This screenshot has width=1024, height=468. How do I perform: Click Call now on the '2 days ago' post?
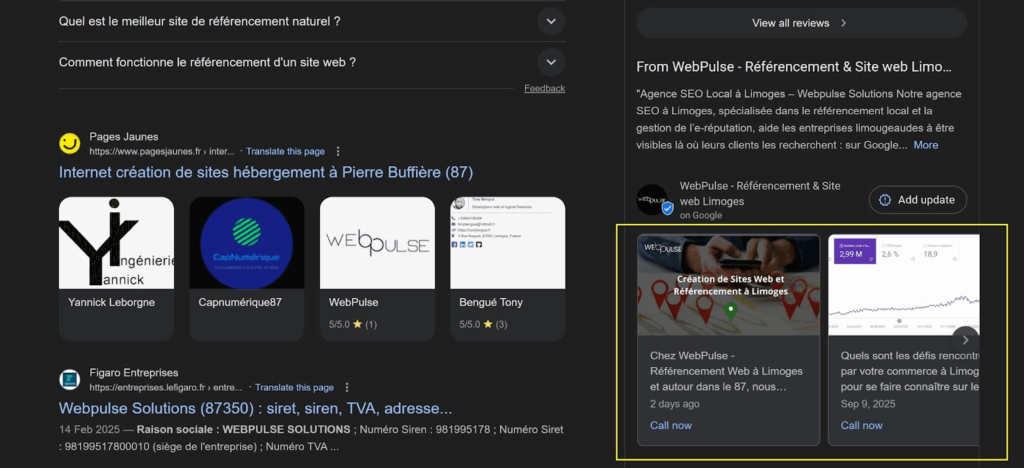click(671, 426)
